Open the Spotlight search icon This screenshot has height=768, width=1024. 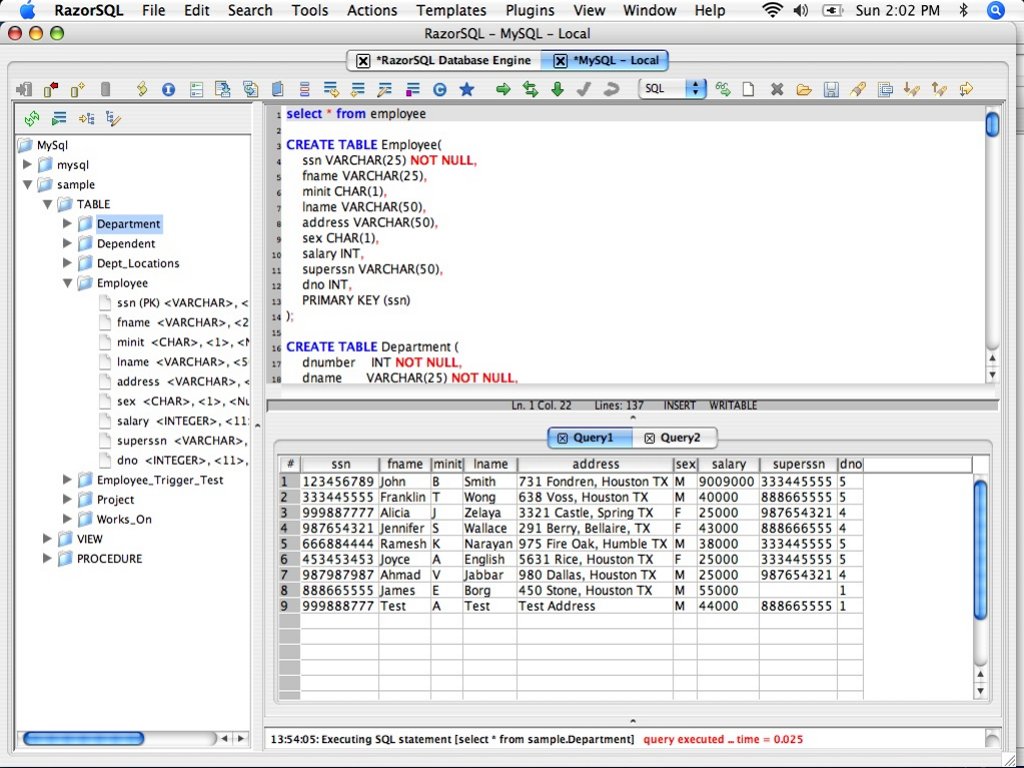coord(995,10)
